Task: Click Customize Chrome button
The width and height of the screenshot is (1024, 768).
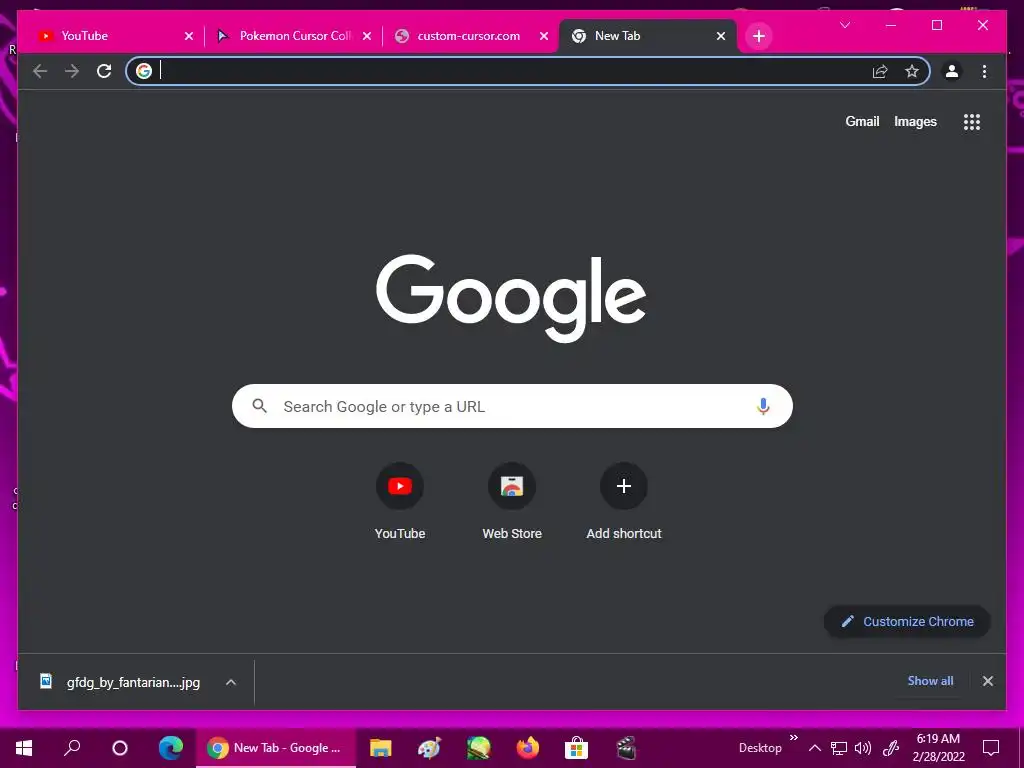Action: click(907, 622)
